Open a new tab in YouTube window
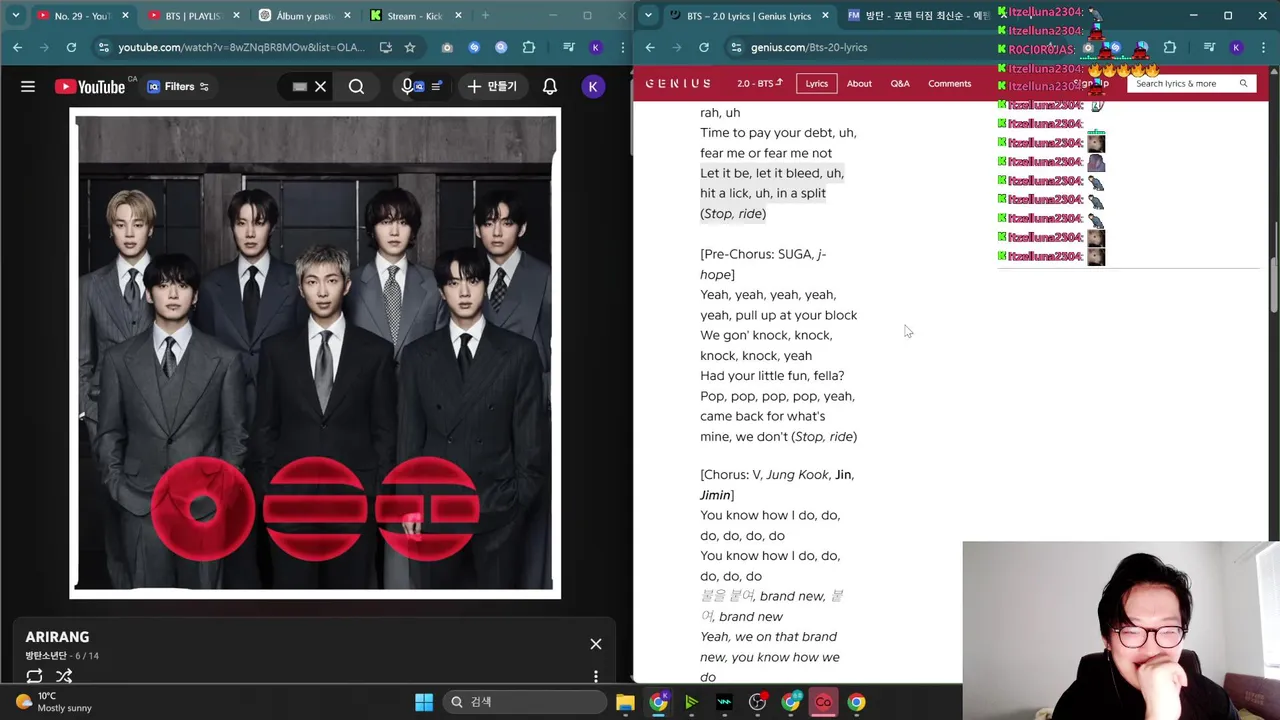This screenshot has height=720, width=1280. pos(485,16)
